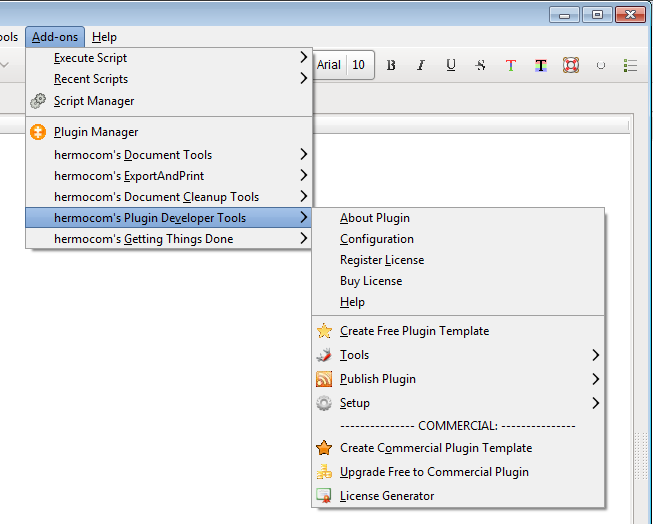Open Script Manager from the gear icon

pyautogui.click(x=38, y=101)
